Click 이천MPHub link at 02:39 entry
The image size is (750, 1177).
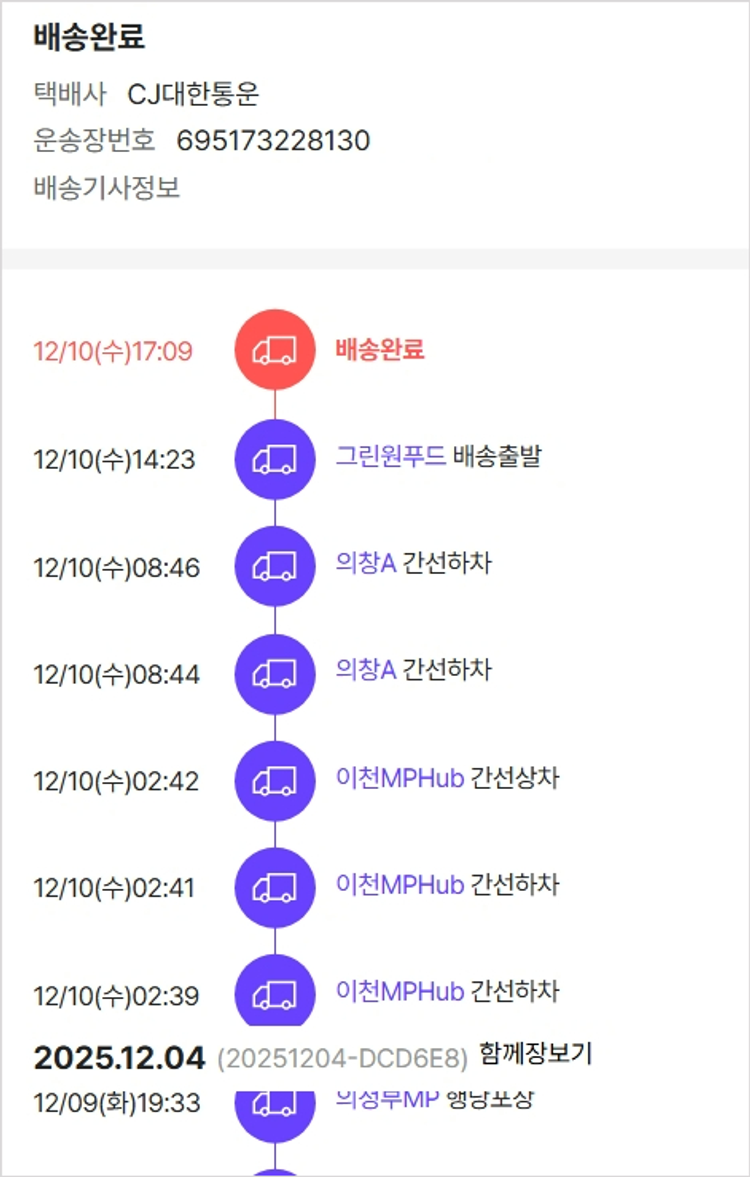pyautogui.click(x=400, y=992)
